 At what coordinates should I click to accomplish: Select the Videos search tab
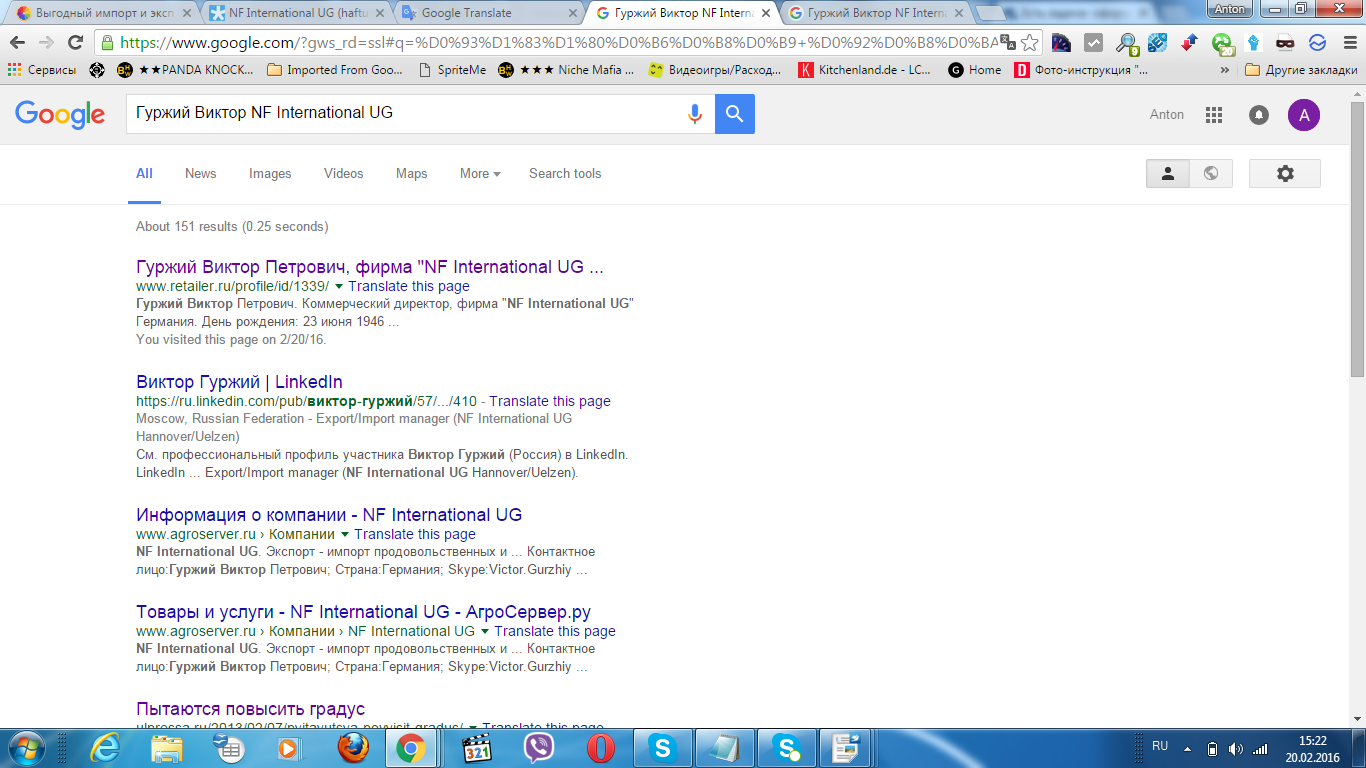tap(344, 174)
